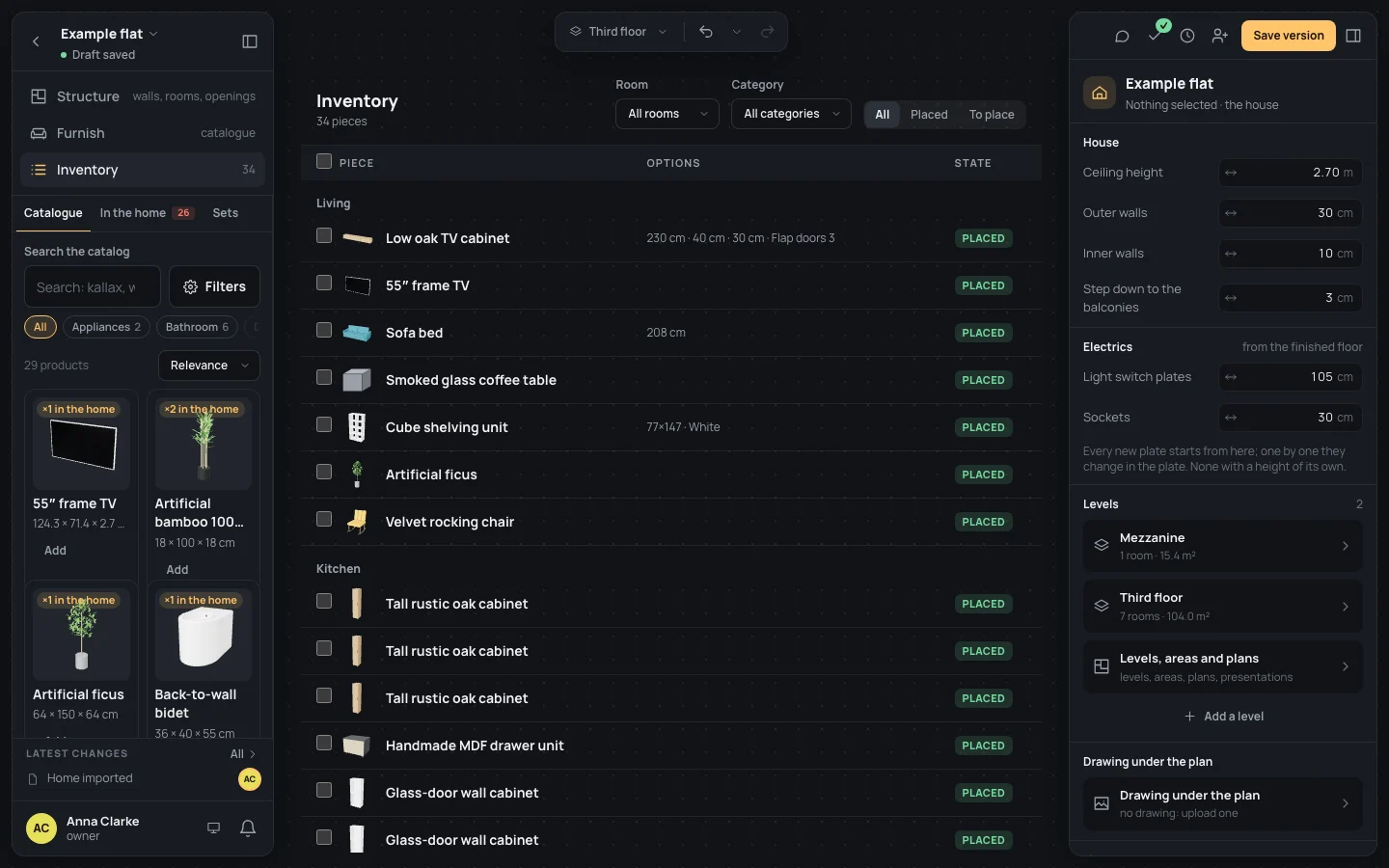
Task: Click the Velvet rocking chair item icon
Action: [357, 522]
